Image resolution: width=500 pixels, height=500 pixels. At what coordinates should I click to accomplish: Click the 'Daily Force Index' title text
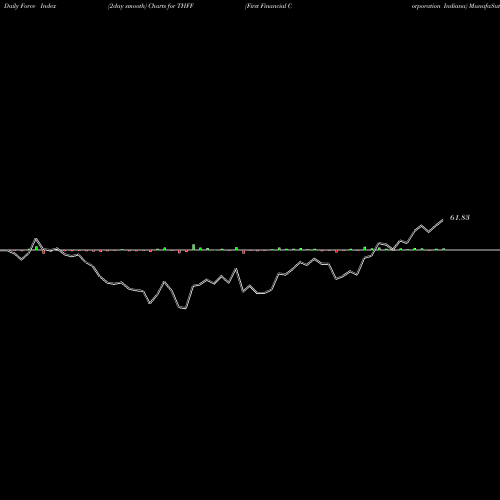[x=30, y=6]
